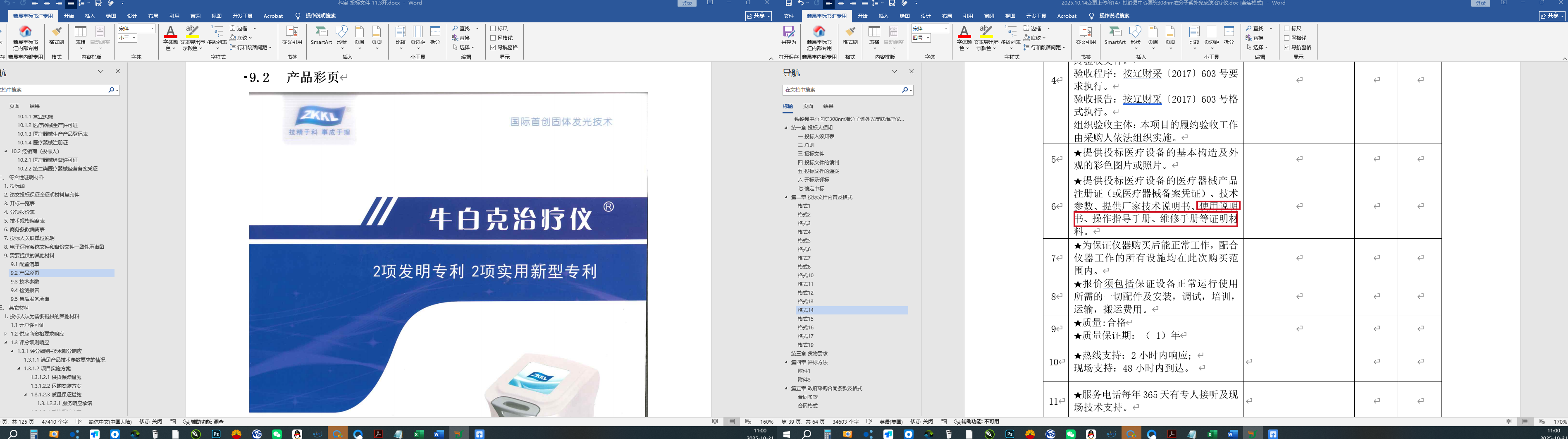Click 另存为 save-as icon in right window
The height and width of the screenshot is (439, 1568).
pyautogui.click(x=788, y=36)
